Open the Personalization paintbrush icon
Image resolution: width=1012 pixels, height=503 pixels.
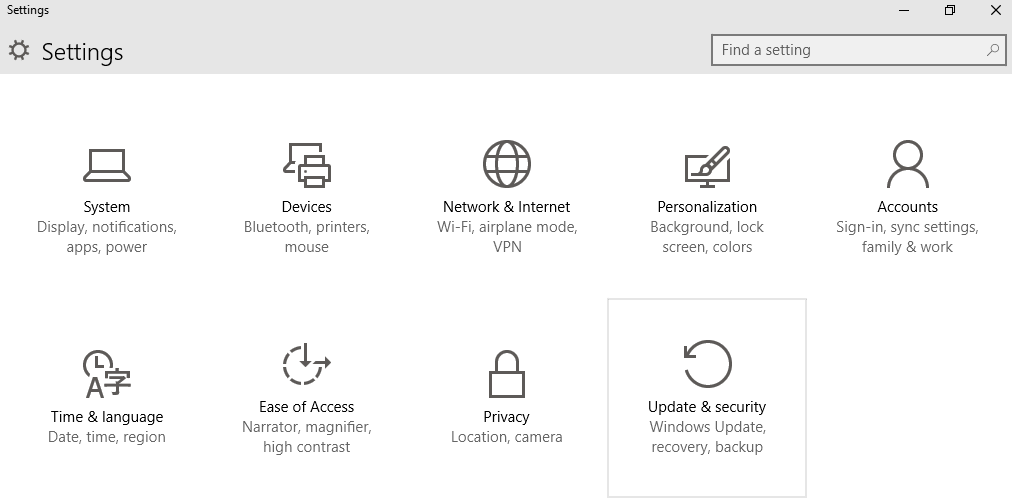click(707, 167)
